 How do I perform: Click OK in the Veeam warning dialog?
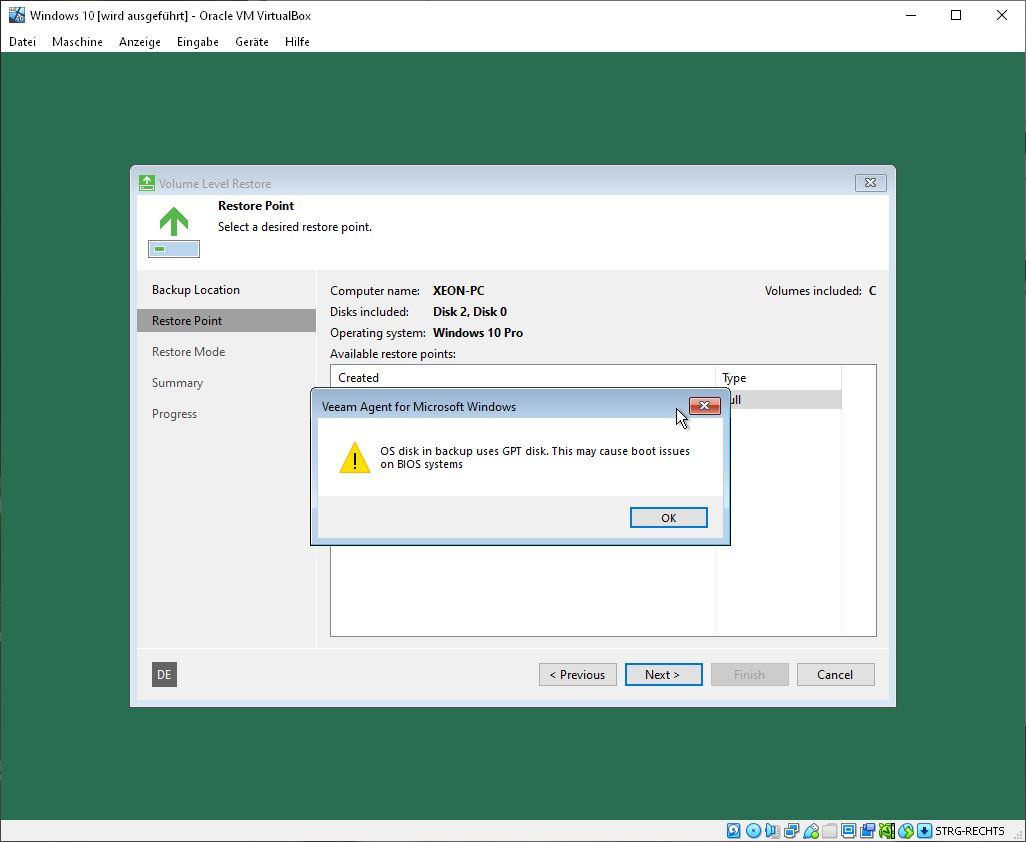(x=668, y=517)
